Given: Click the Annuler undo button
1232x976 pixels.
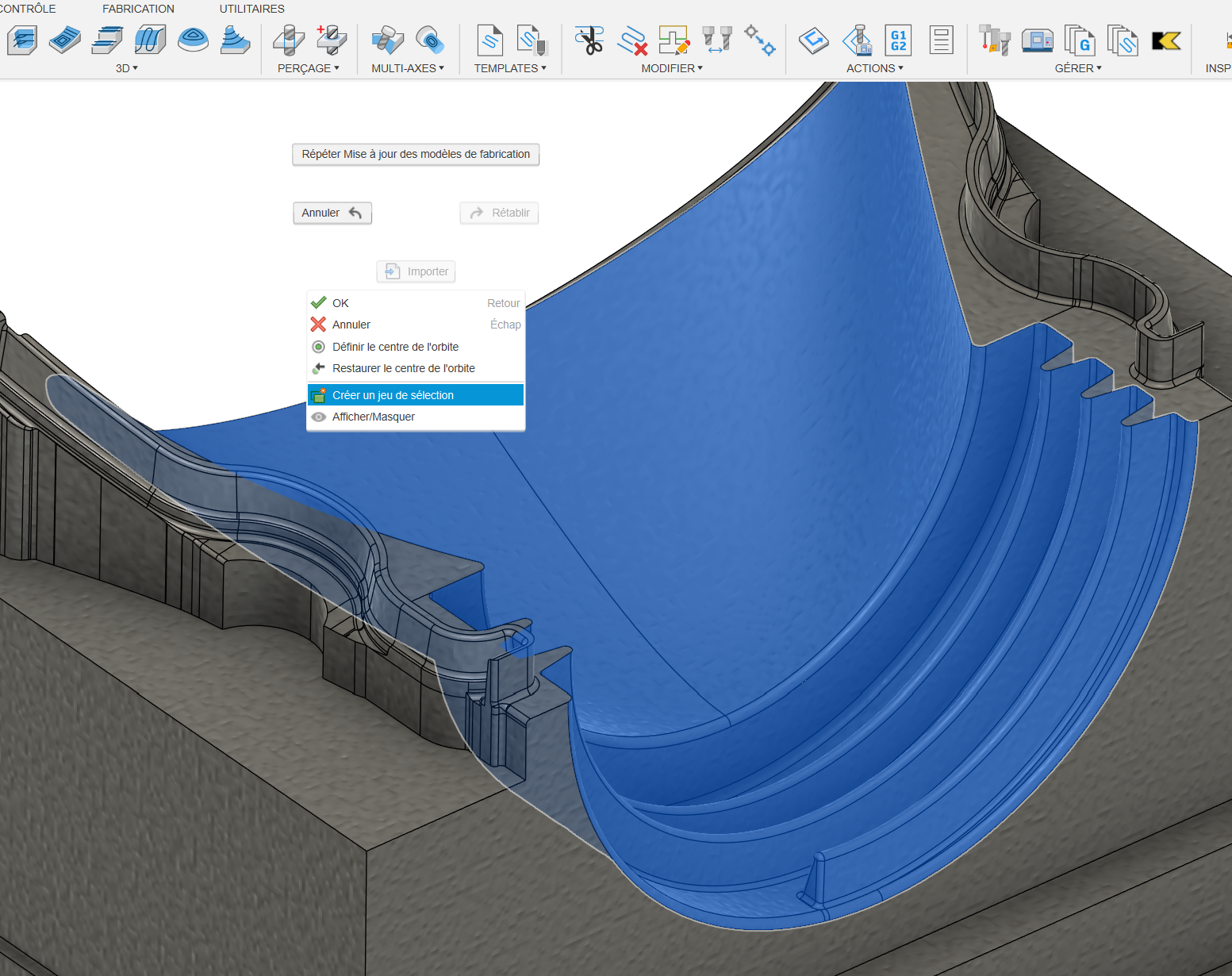Looking at the screenshot, I should point(332,213).
